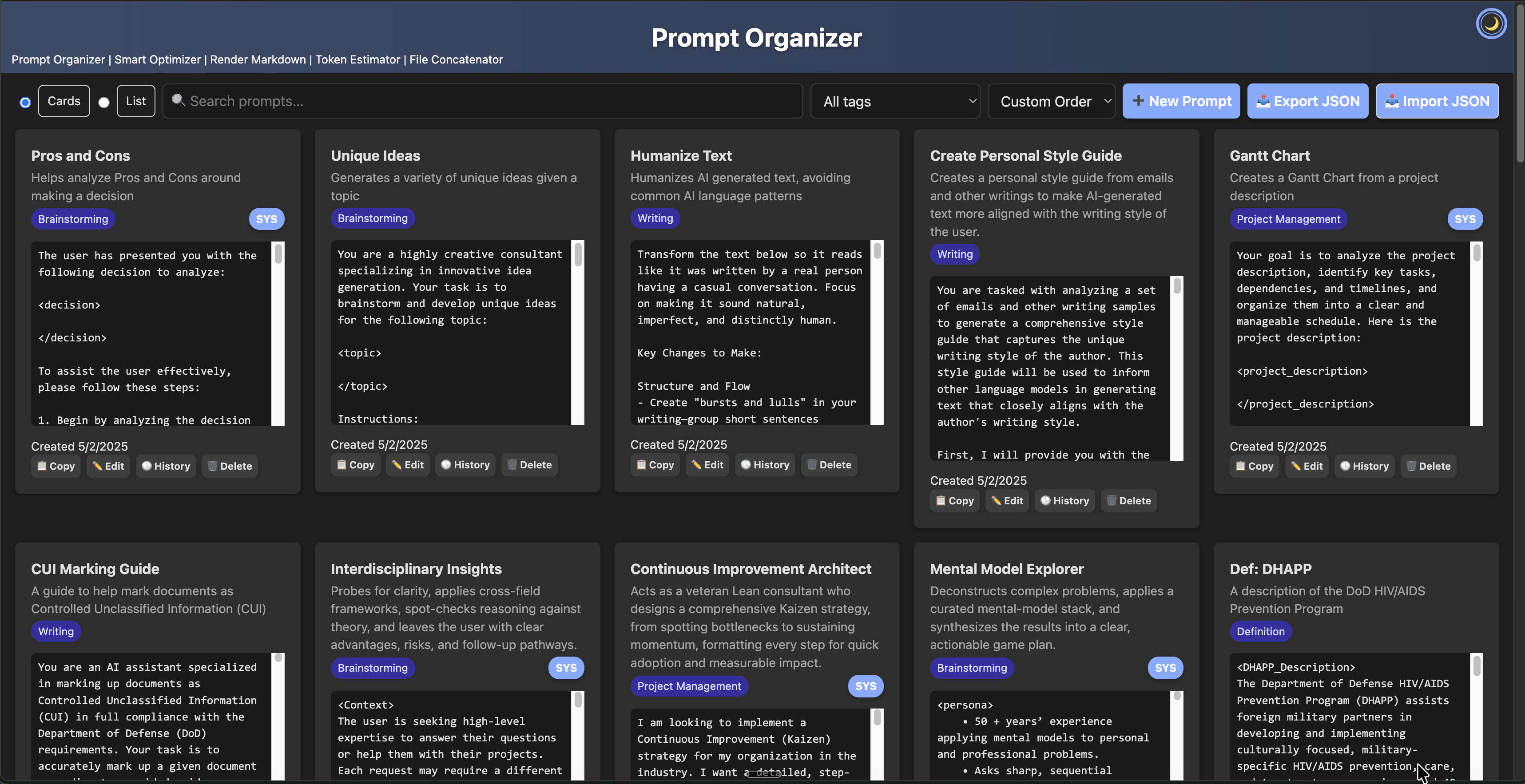The image size is (1525, 784).
Task: Open the Custom Order sort dropdown
Action: [x=1052, y=101]
